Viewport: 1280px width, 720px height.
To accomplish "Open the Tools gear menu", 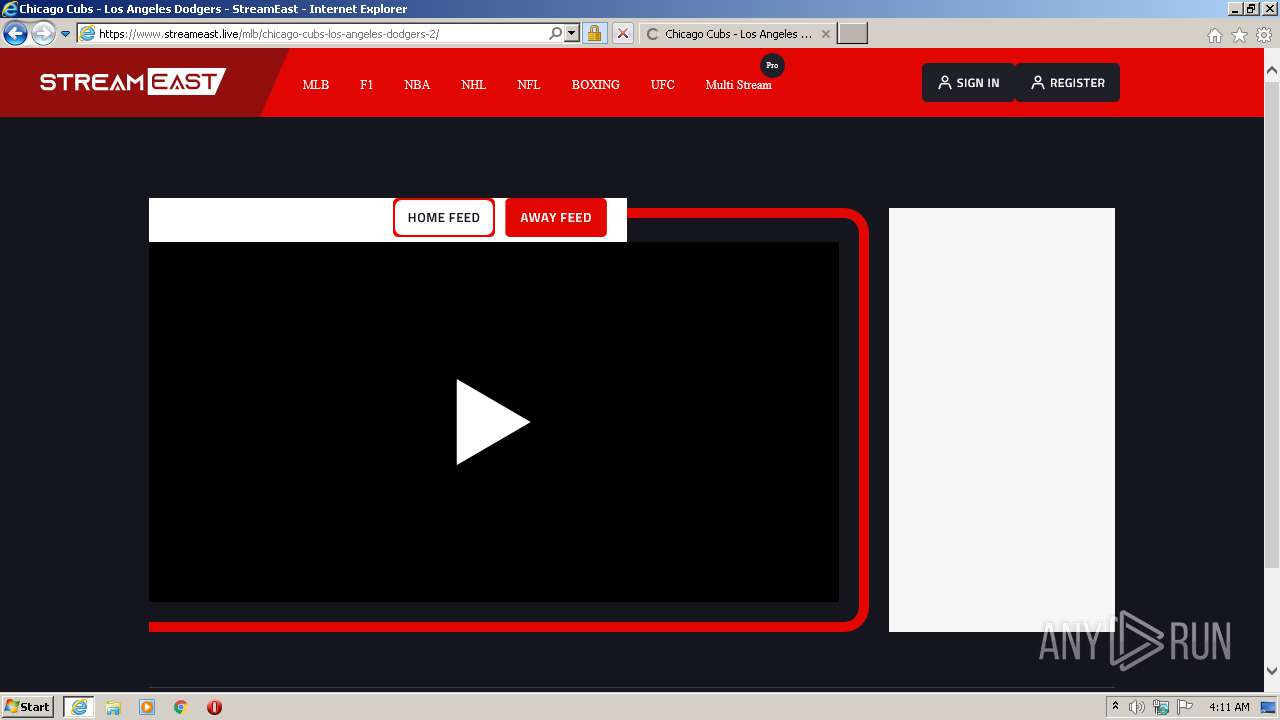I will (x=1264, y=35).
